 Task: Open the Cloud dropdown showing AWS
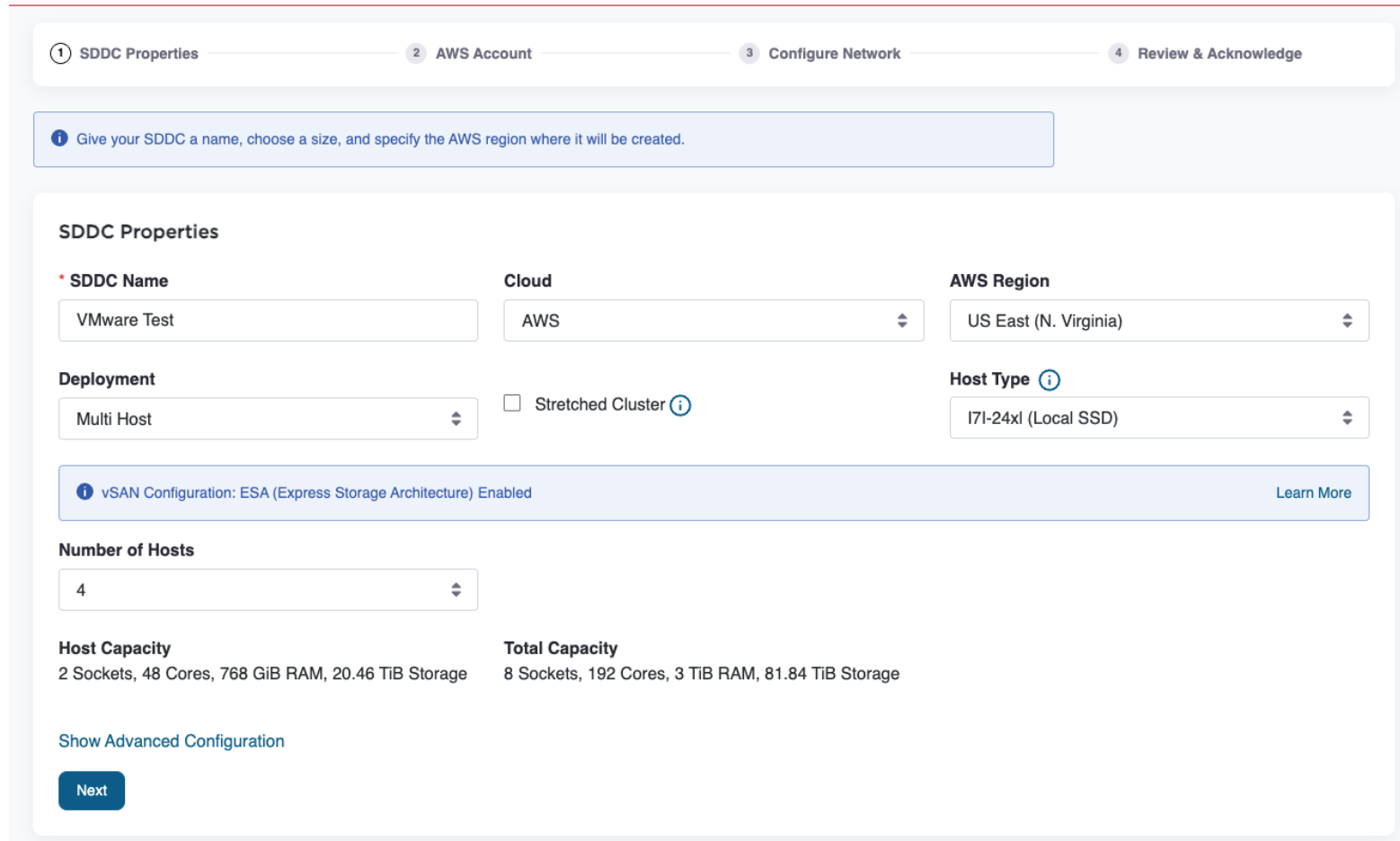point(713,321)
